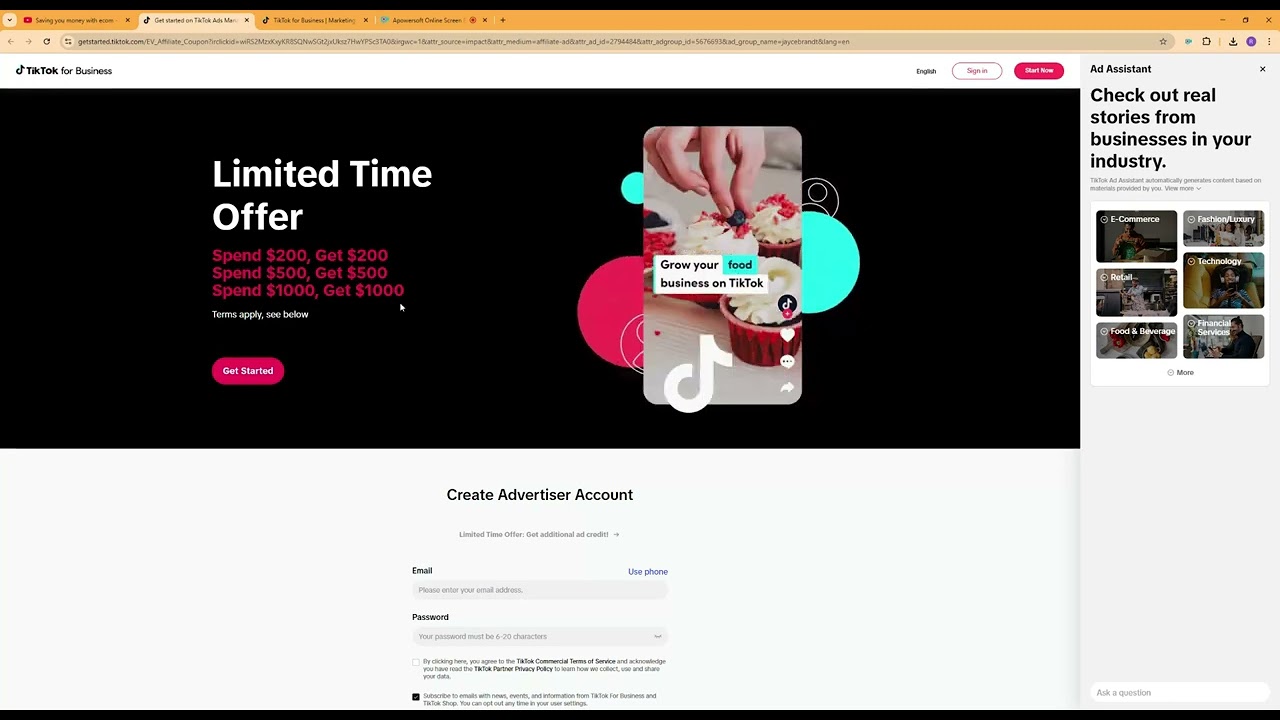Image resolution: width=1280 pixels, height=720 pixels.
Task: Click the Email address input field
Action: tap(540, 590)
